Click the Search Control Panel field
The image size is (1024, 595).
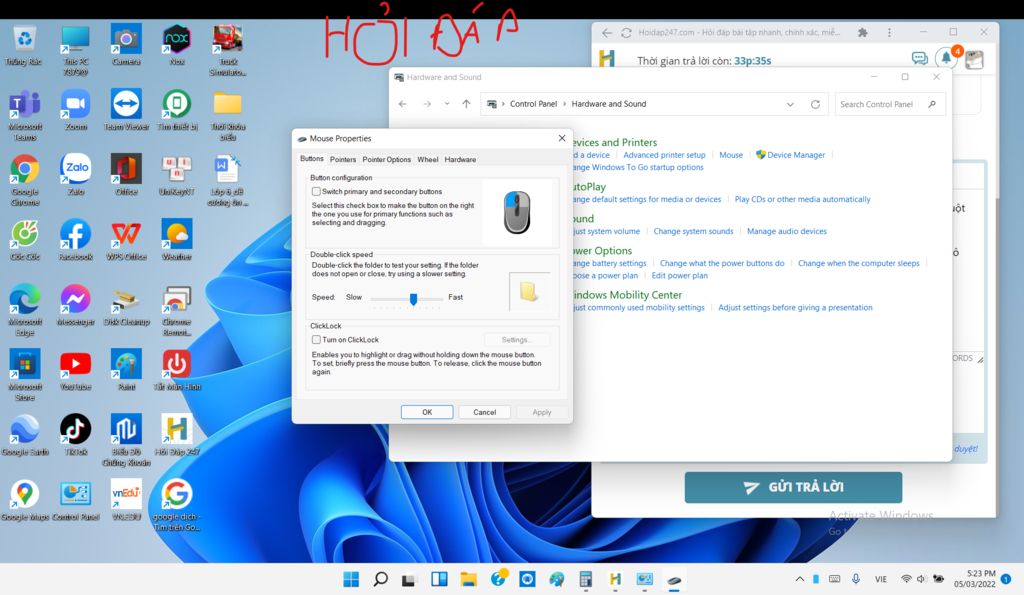coord(890,104)
